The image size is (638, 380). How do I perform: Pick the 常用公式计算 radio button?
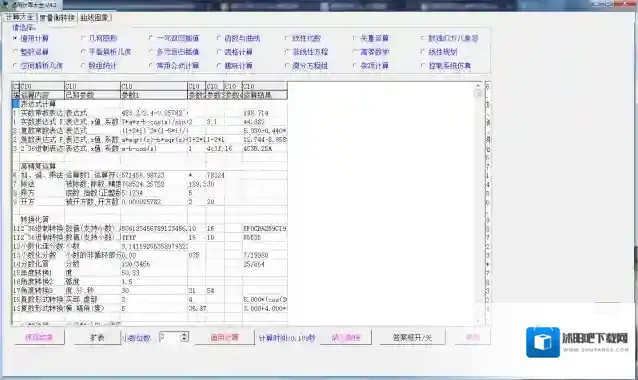[174, 65]
